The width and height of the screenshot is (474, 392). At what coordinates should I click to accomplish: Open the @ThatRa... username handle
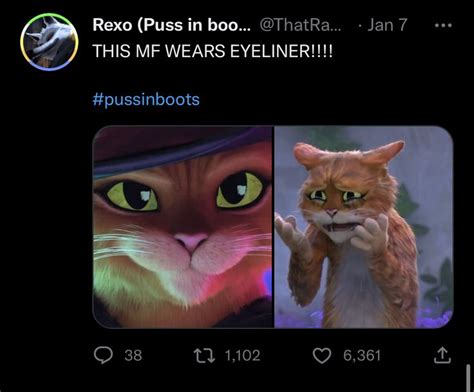(300, 25)
